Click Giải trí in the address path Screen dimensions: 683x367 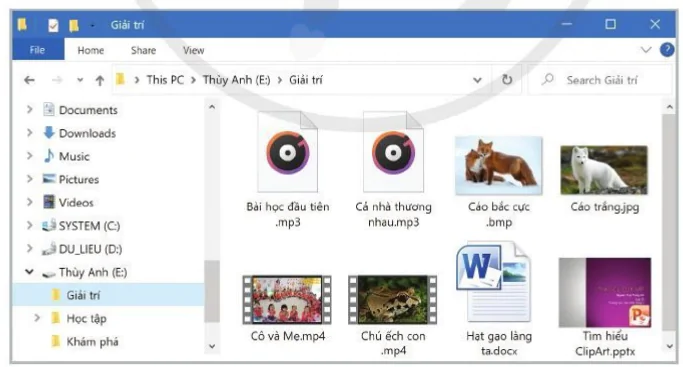coord(306,80)
